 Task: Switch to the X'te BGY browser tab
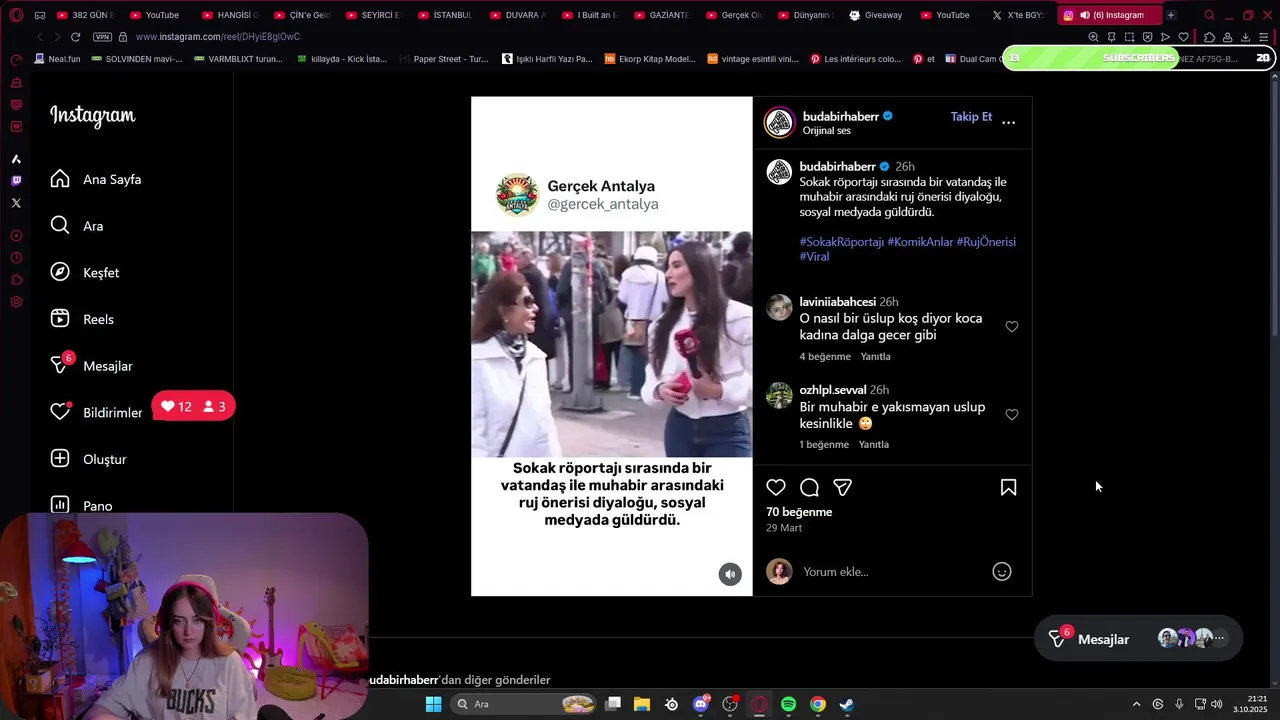(1020, 15)
